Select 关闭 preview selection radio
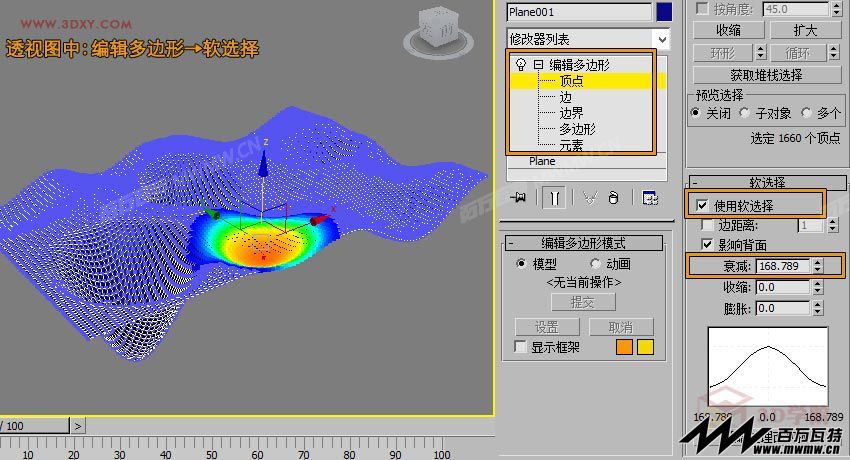The image size is (850, 460). [696, 113]
